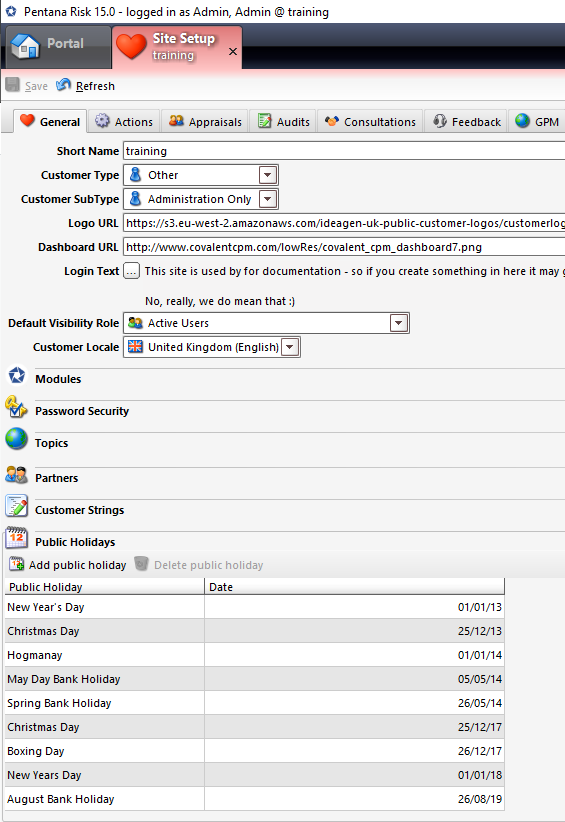This screenshot has height=822, width=565.
Task: Click the Save button label
Action: 36,86
